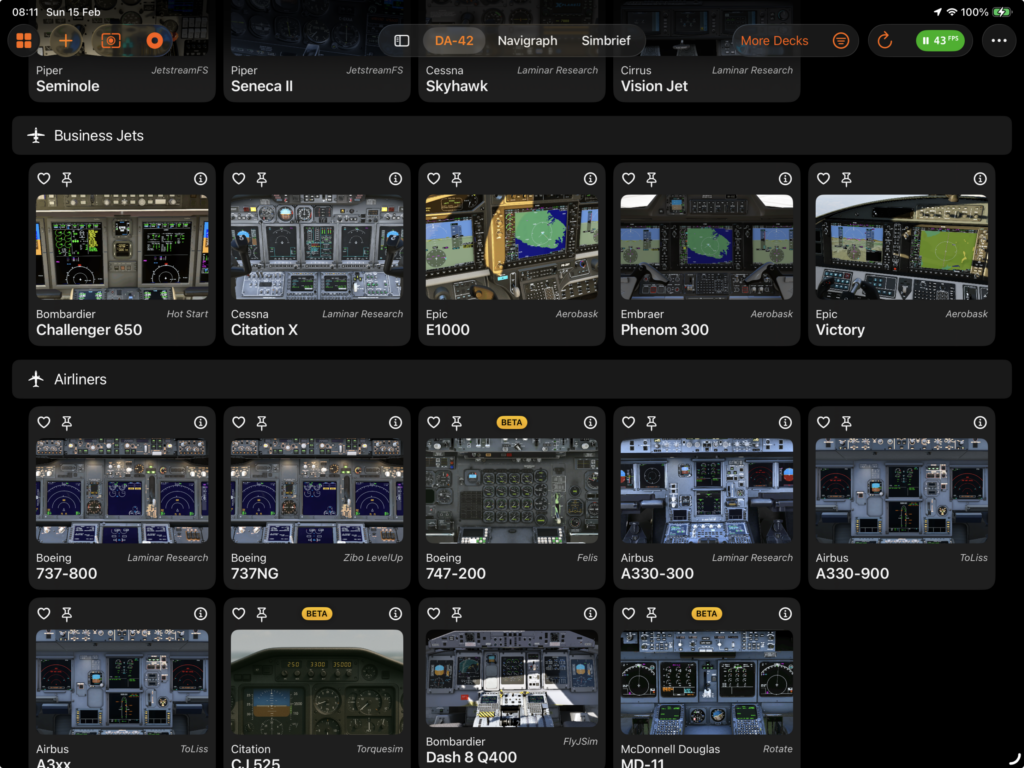Toggle the 43 FPS pause indicator
This screenshot has width=1024, height=768.
[x=940, y=41]
